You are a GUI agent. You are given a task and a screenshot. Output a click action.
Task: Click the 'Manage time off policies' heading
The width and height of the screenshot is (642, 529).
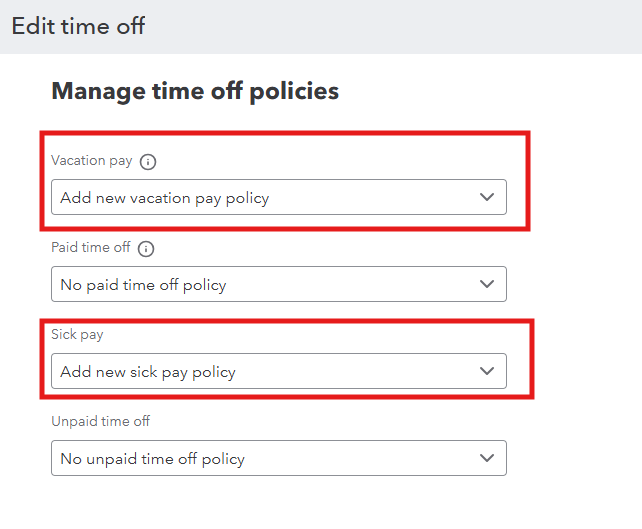[x=195, y=91]
